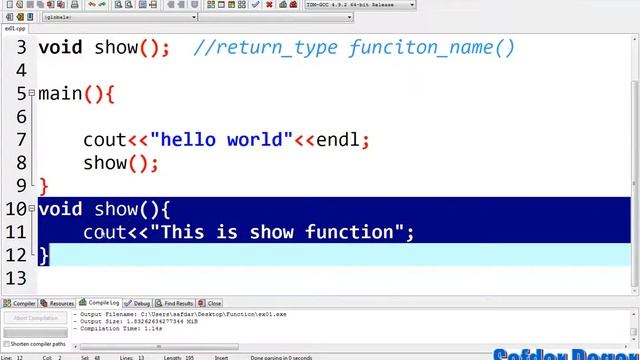This screenshot has height=360, width=640.
Task: Click the Profile Analysis chart icon
Action: pyautogui.click(x=283, y=4)
